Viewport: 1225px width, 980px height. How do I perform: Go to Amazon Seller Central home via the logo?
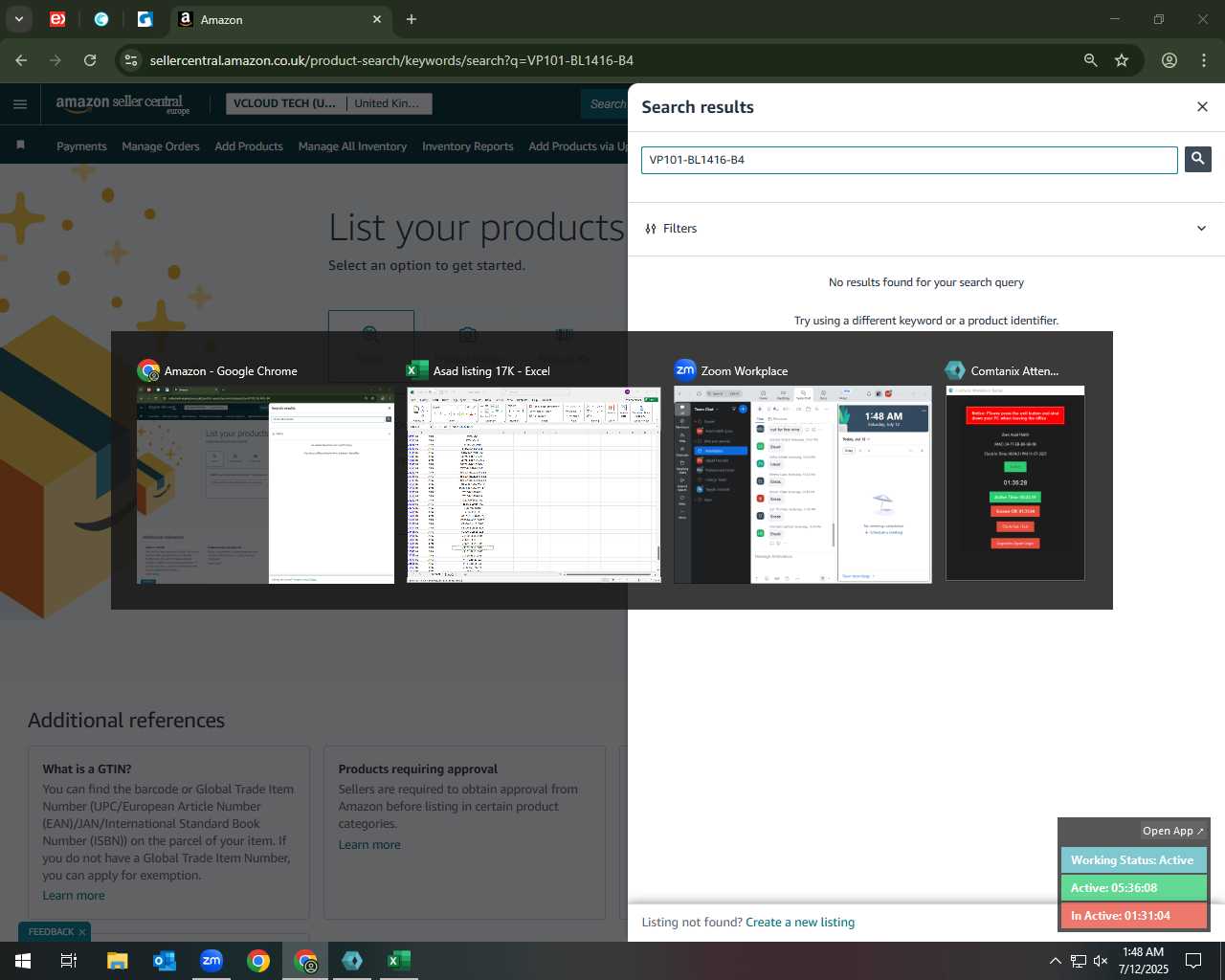coord(122,104)
